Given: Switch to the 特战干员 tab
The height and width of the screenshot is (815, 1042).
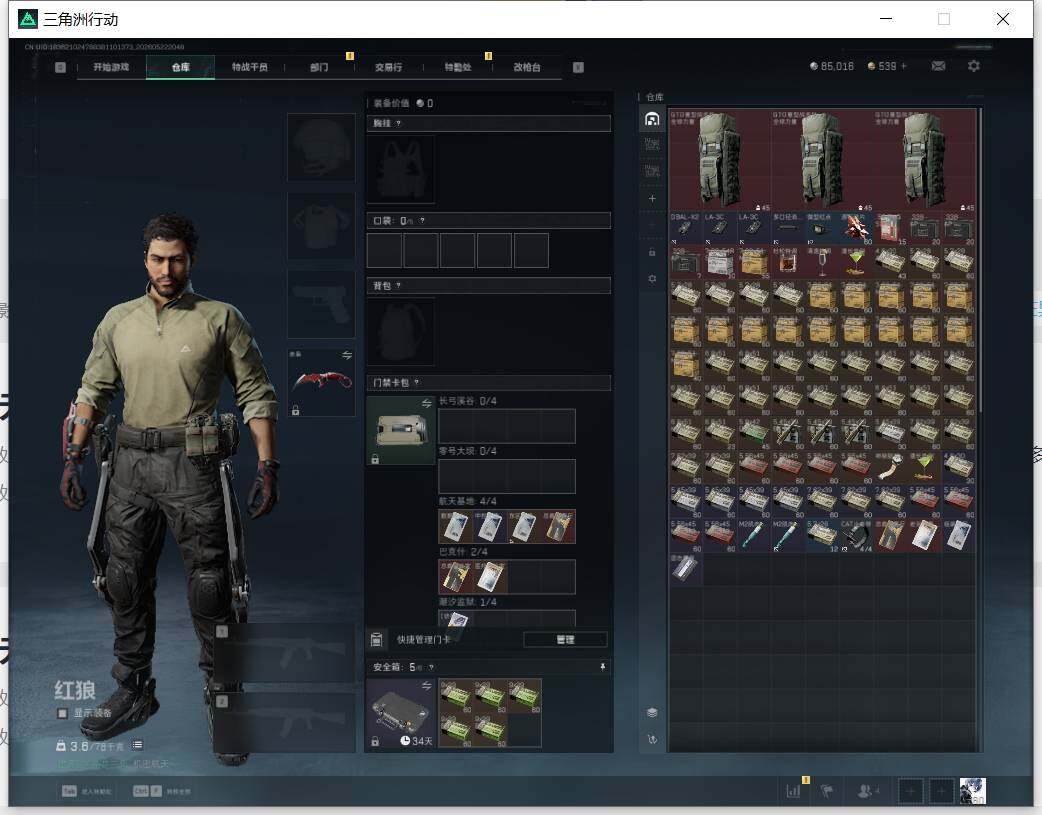Looking at the screenshot, I should point(250,67).
